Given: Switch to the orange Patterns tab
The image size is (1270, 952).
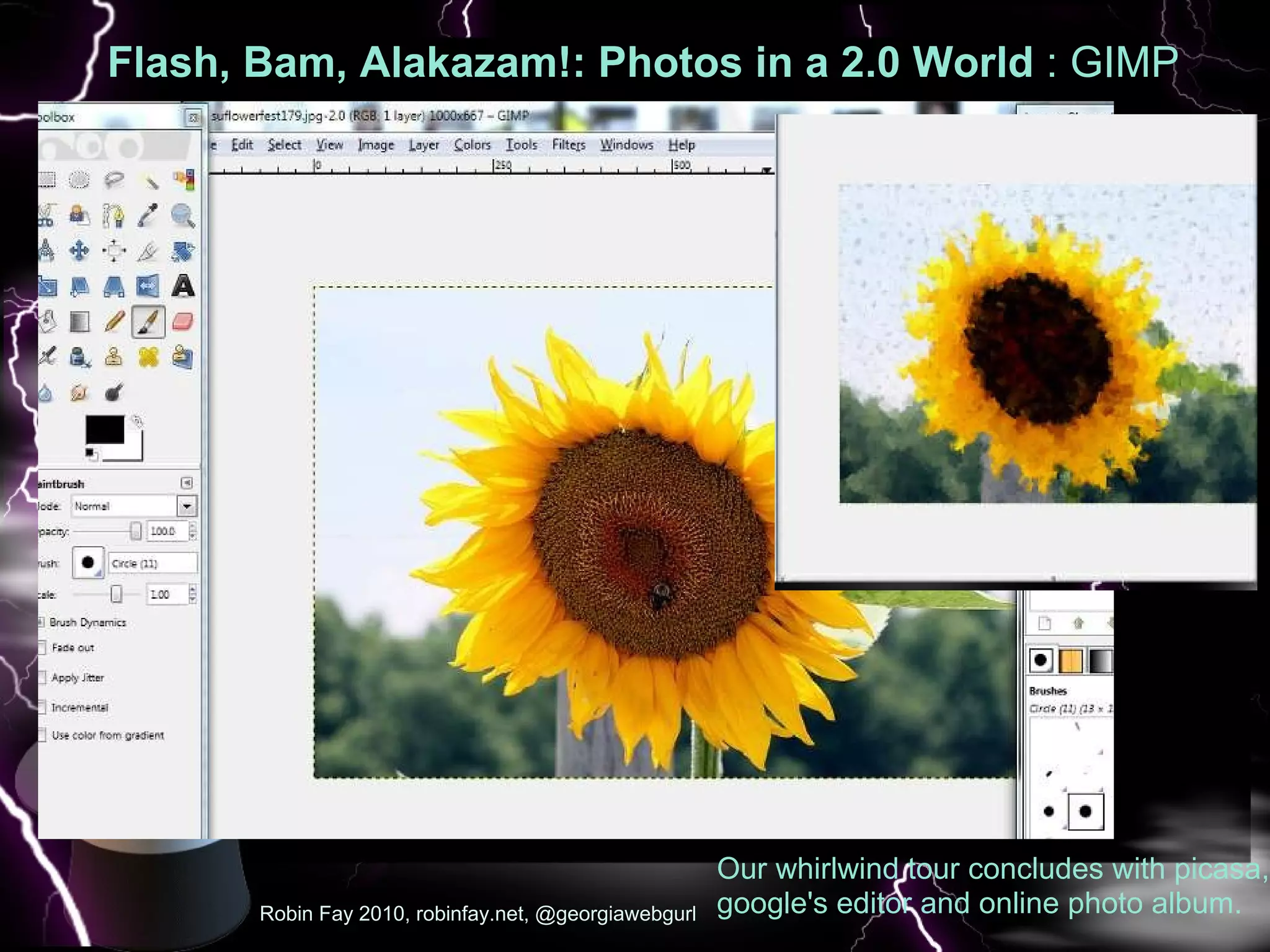Looking at the screenshot, I should pos(1070,661).
